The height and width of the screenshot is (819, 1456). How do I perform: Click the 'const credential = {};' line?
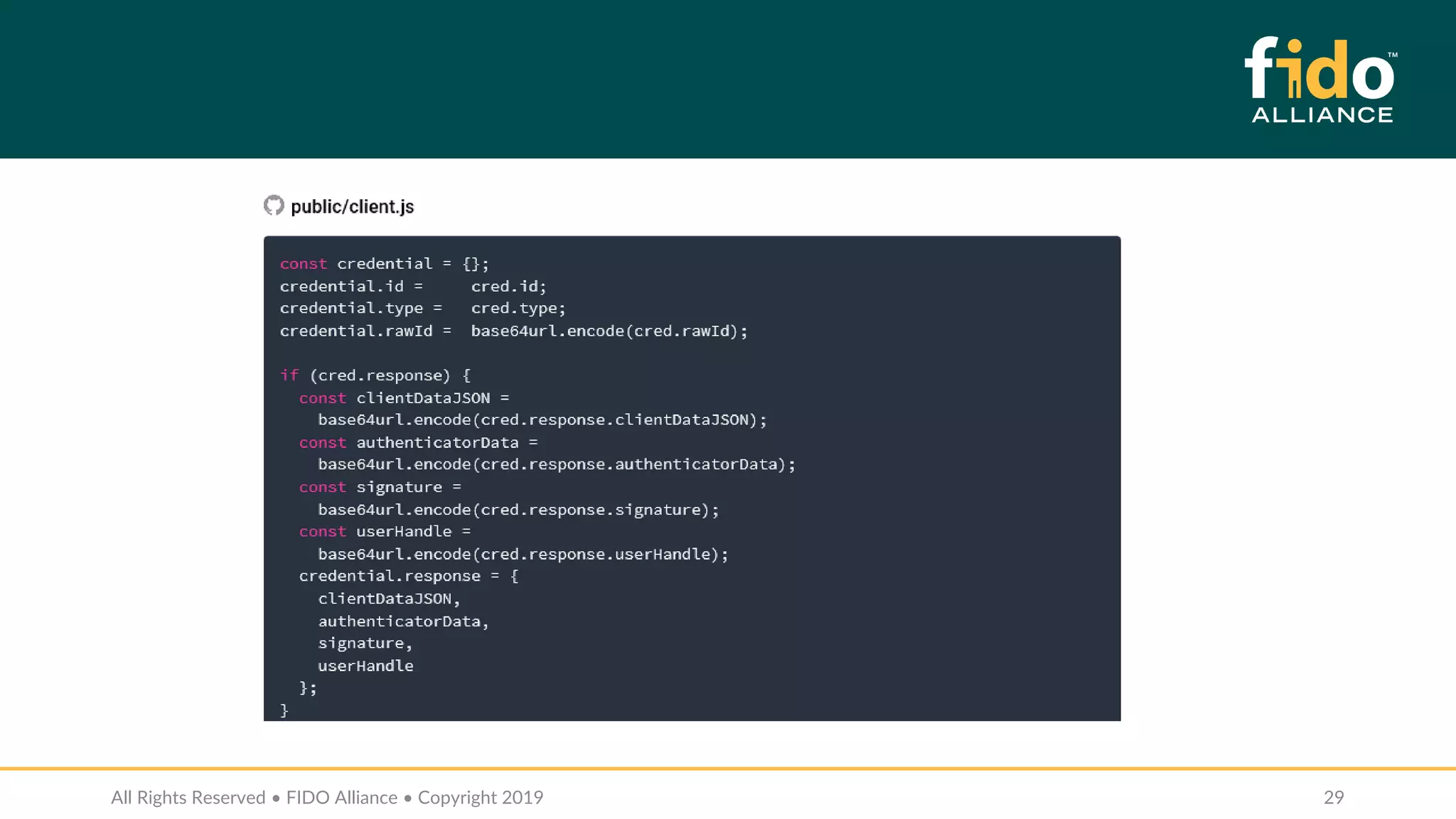tap(384, 264)
